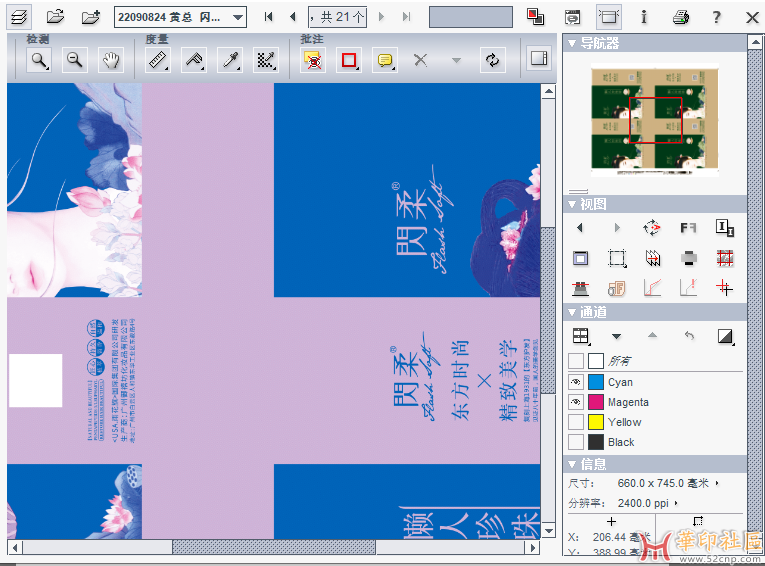Image resolution: width=765 pixels, height=566 pixels.
Task: Select the eyedropper densitometer tool
Action: [230, 60]
